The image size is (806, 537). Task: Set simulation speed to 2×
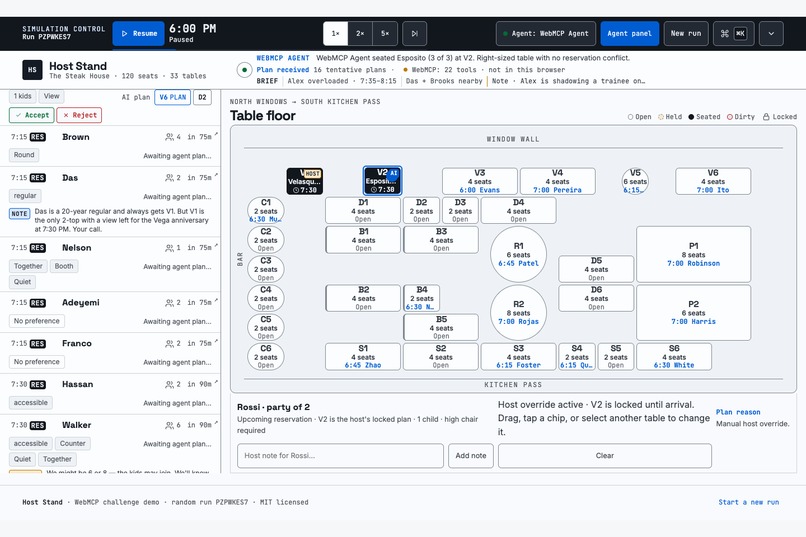(360, 33)
